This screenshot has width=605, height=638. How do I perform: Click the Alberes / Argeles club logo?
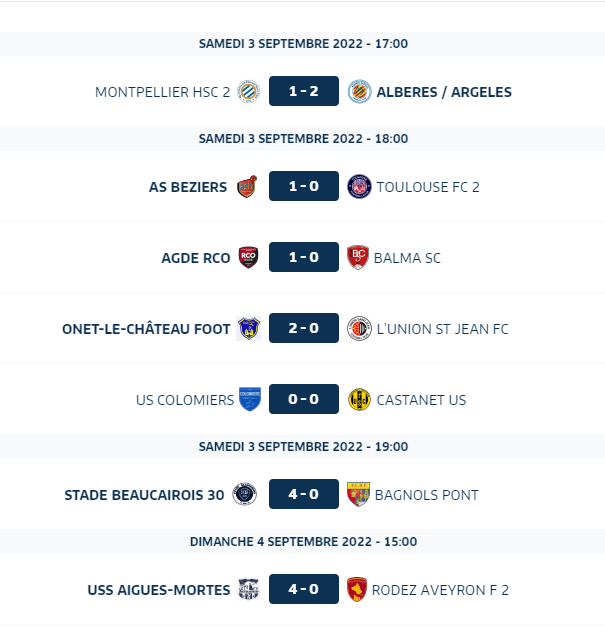coord(359,91)
